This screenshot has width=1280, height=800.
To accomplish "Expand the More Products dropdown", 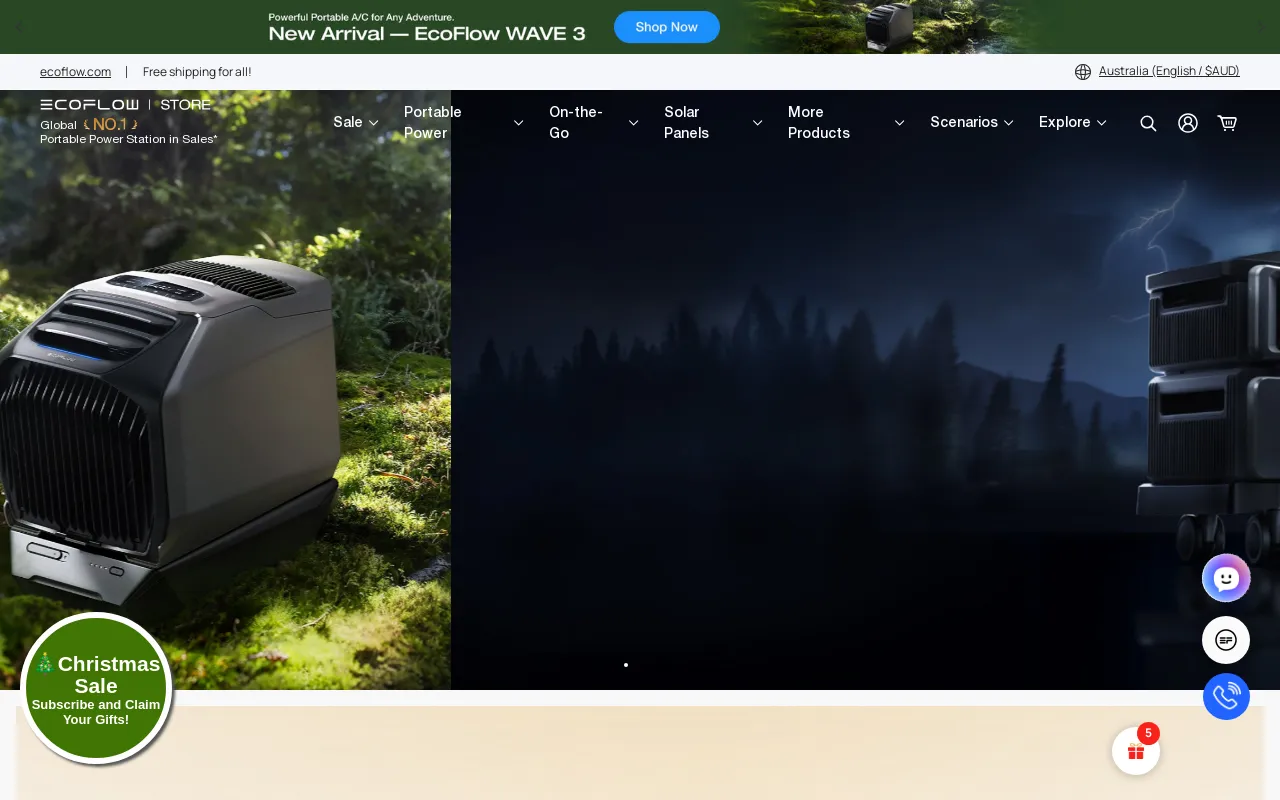I will 845,122.
